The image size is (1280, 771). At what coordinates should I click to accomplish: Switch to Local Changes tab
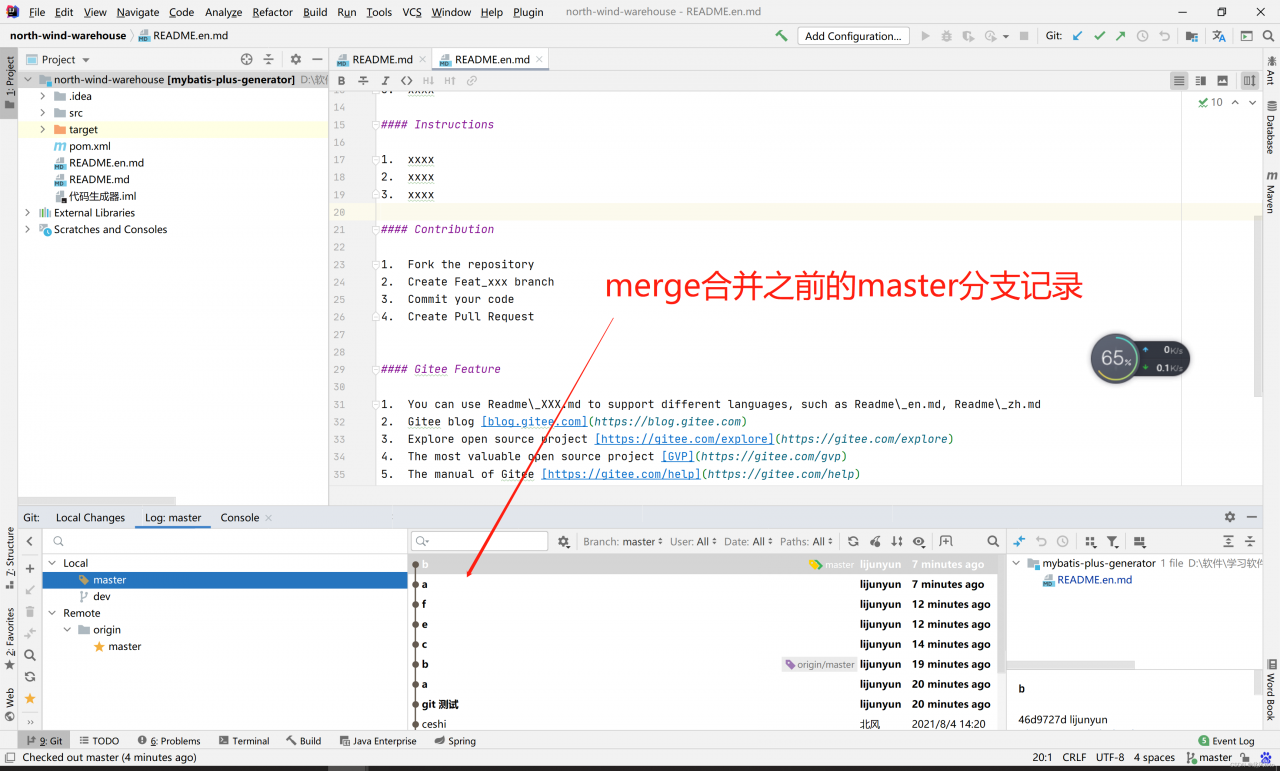tap(90, 517)
